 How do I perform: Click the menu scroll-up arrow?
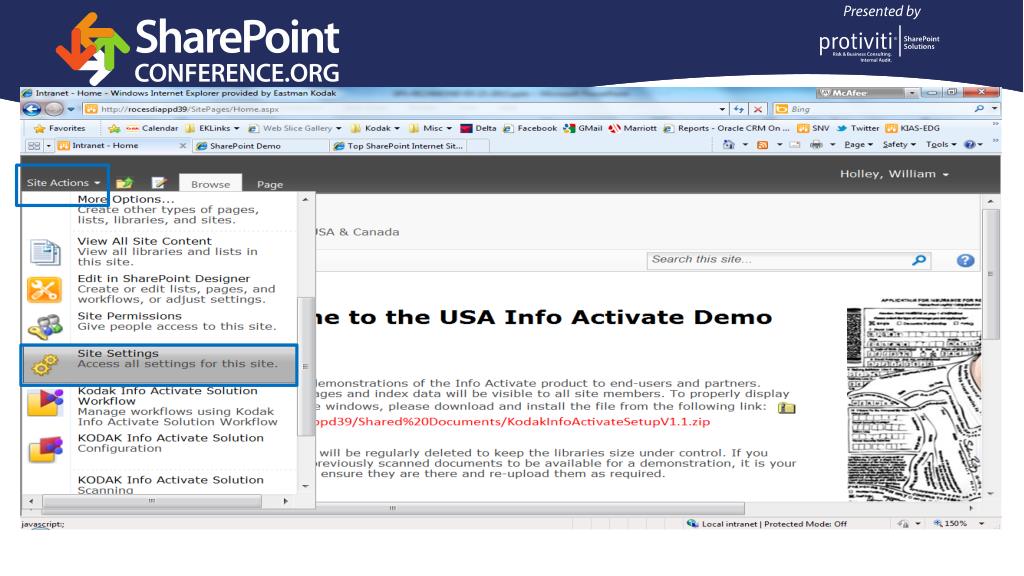[305, 199]
